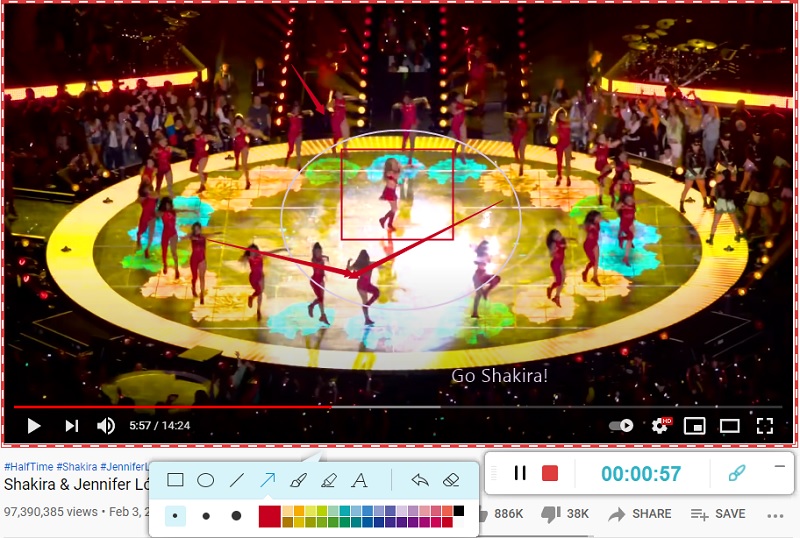Pick the black color swatch
800x538 pixels.
coord(459,511)
